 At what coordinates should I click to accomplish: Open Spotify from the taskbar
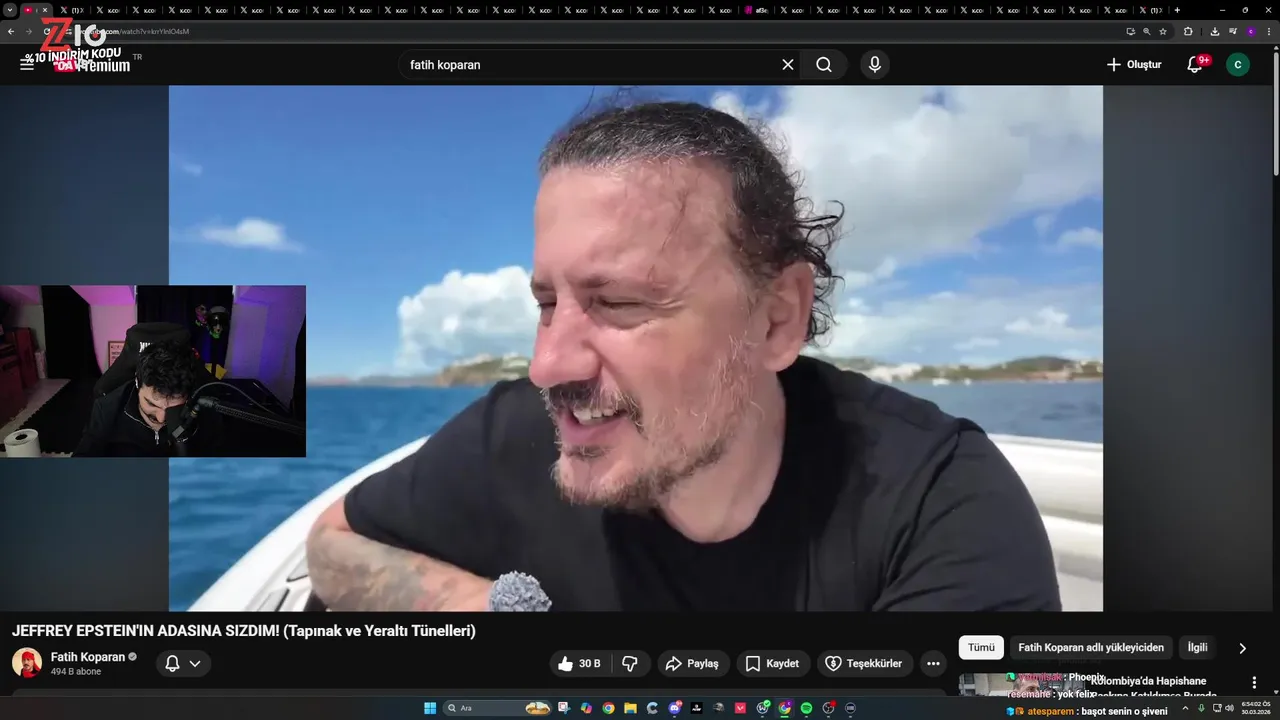807,708
